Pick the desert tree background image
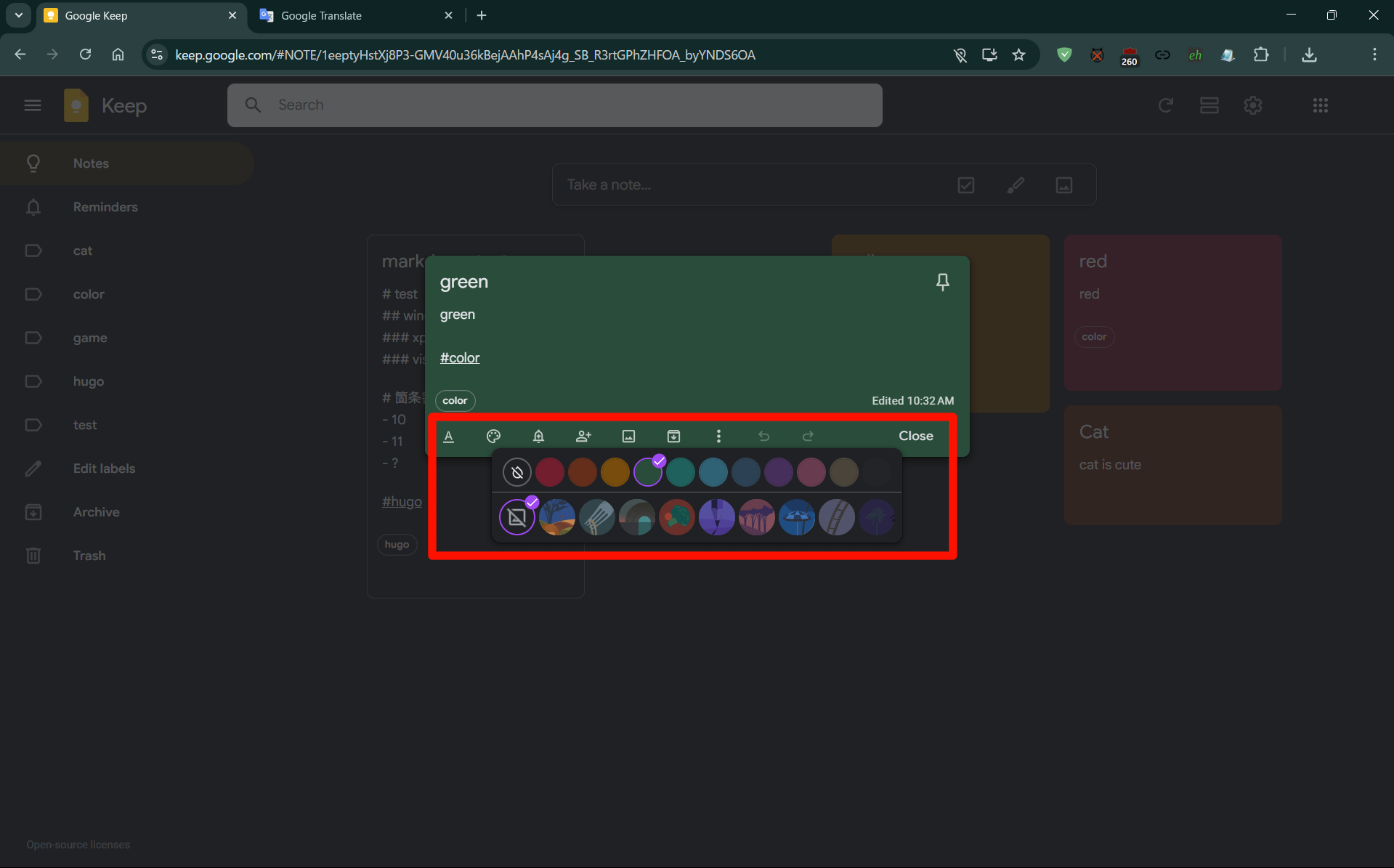The height and width of the screenshot is (868, 1394). 557,517
